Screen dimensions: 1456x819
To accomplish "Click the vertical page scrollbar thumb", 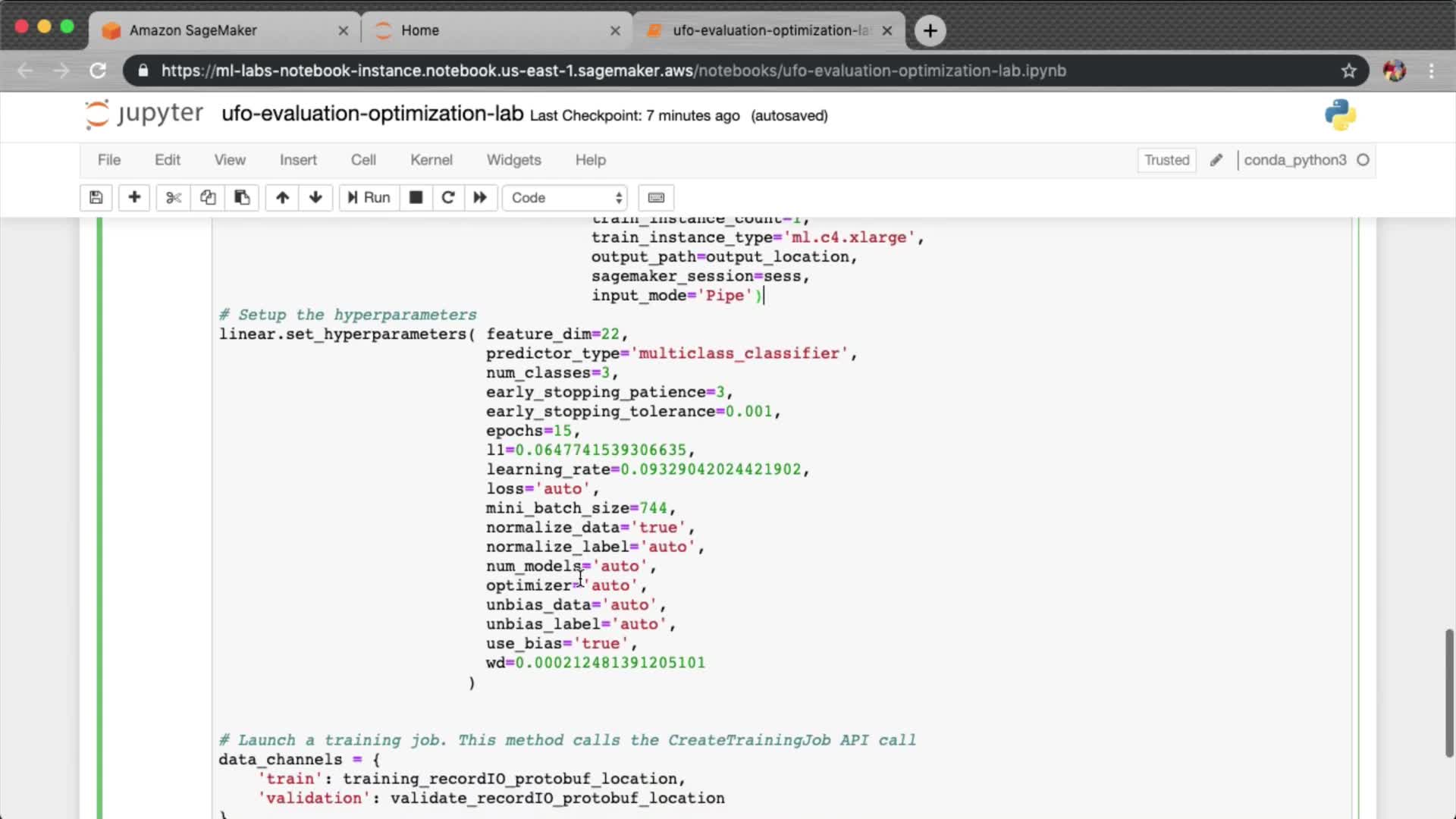I will coord(1448,692).
